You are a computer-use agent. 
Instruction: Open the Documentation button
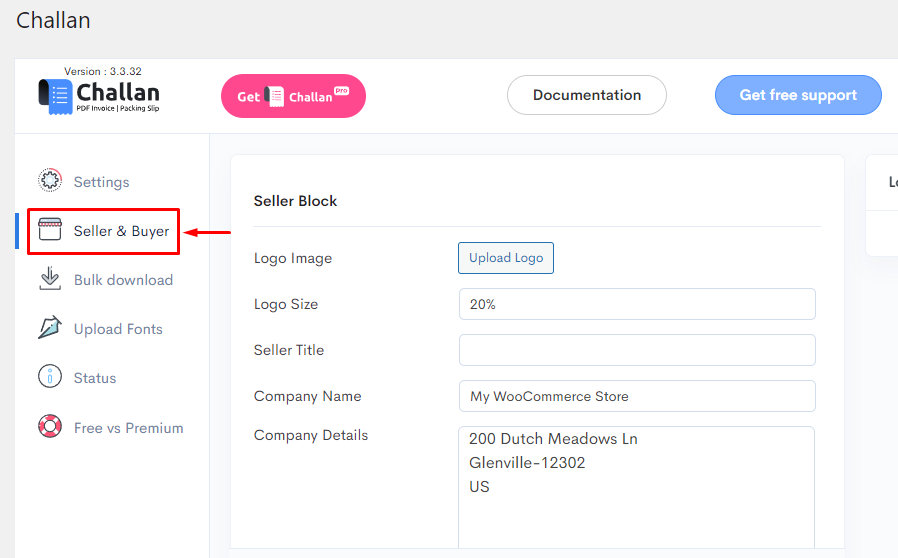pos(586,95)
